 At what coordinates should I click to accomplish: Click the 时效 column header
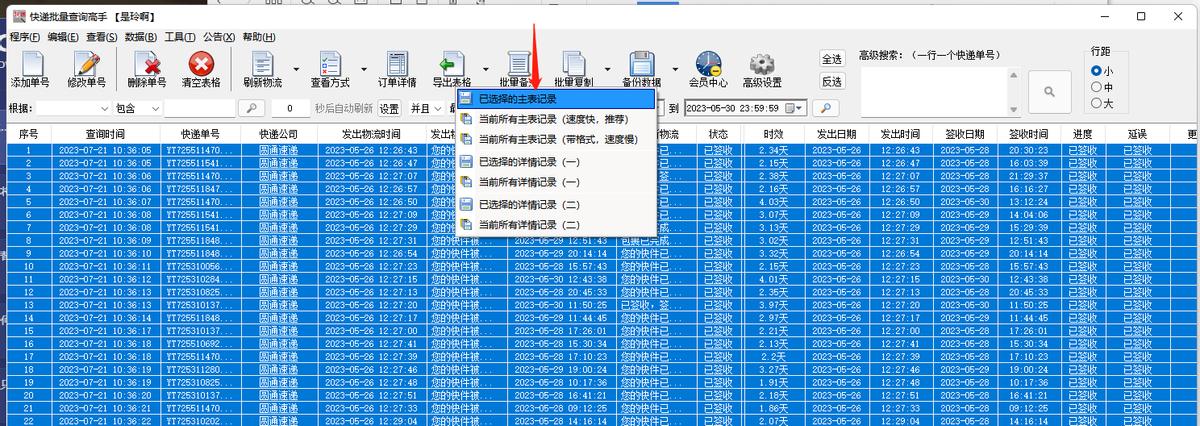(x=773, y=133)
